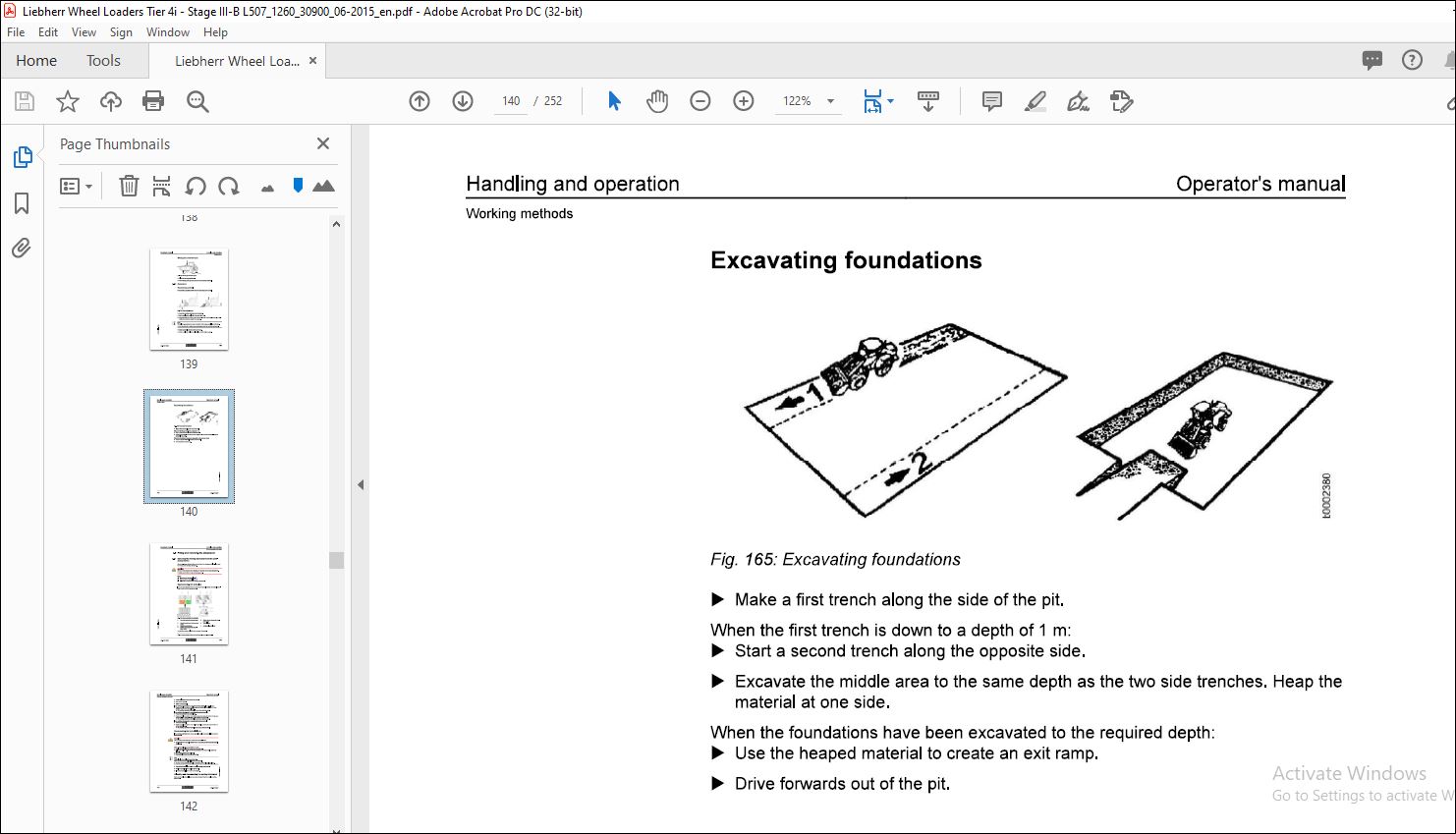Image resolution: width=1456 pixels, height=834 pixels.
Task: Click the 'Excavating foundations' heading
Action: (x=846, y=260)
